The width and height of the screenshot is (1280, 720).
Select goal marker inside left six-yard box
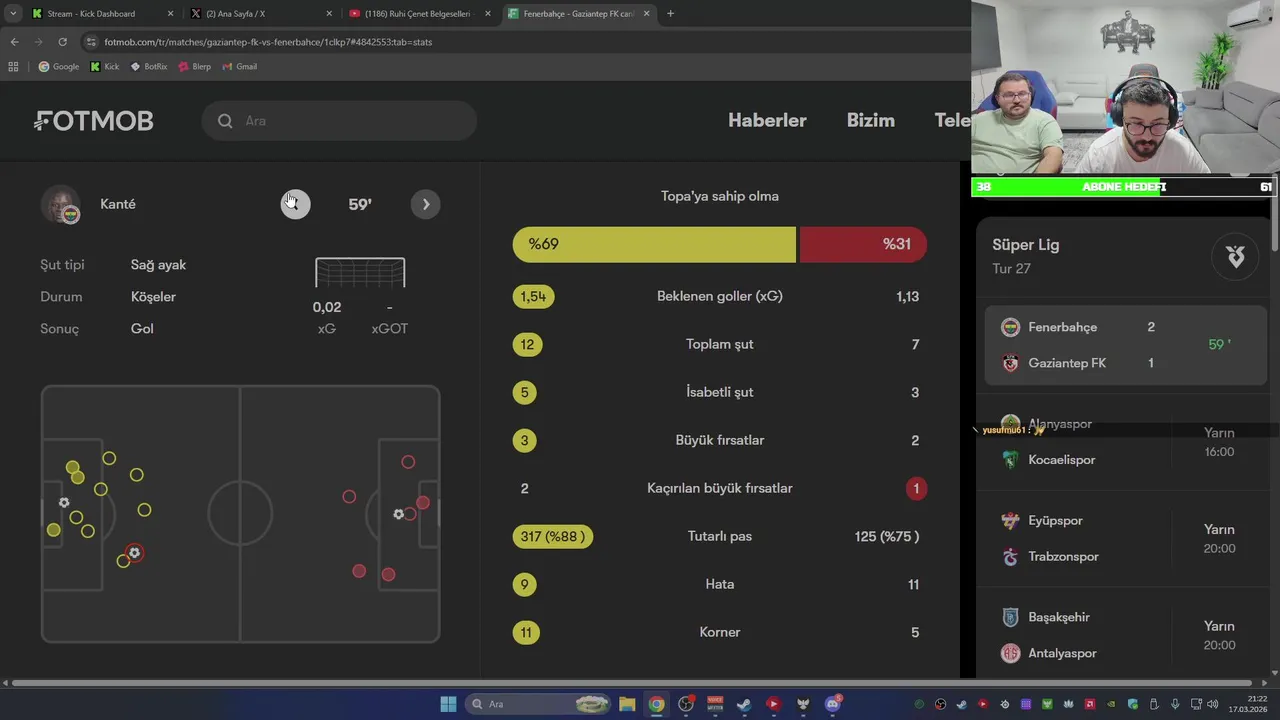point(64,503)
